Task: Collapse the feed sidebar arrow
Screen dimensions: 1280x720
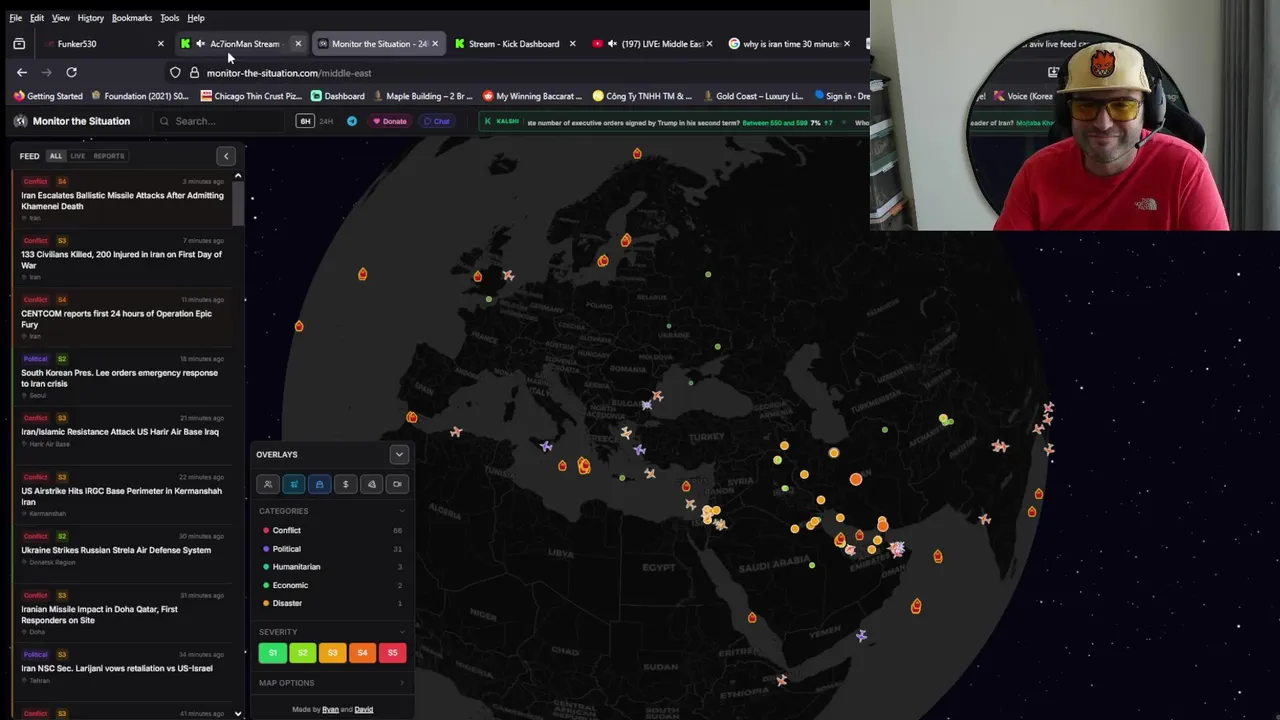Action: tap(226, 156)
